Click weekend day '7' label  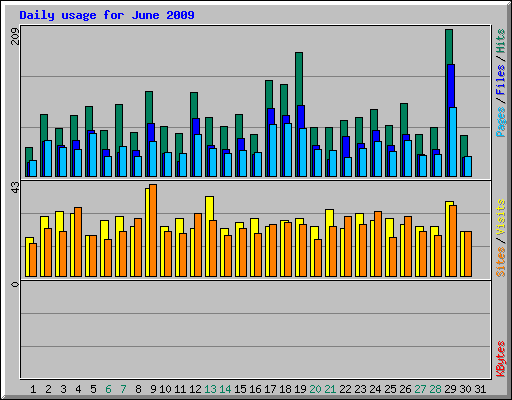pos(123,389)
